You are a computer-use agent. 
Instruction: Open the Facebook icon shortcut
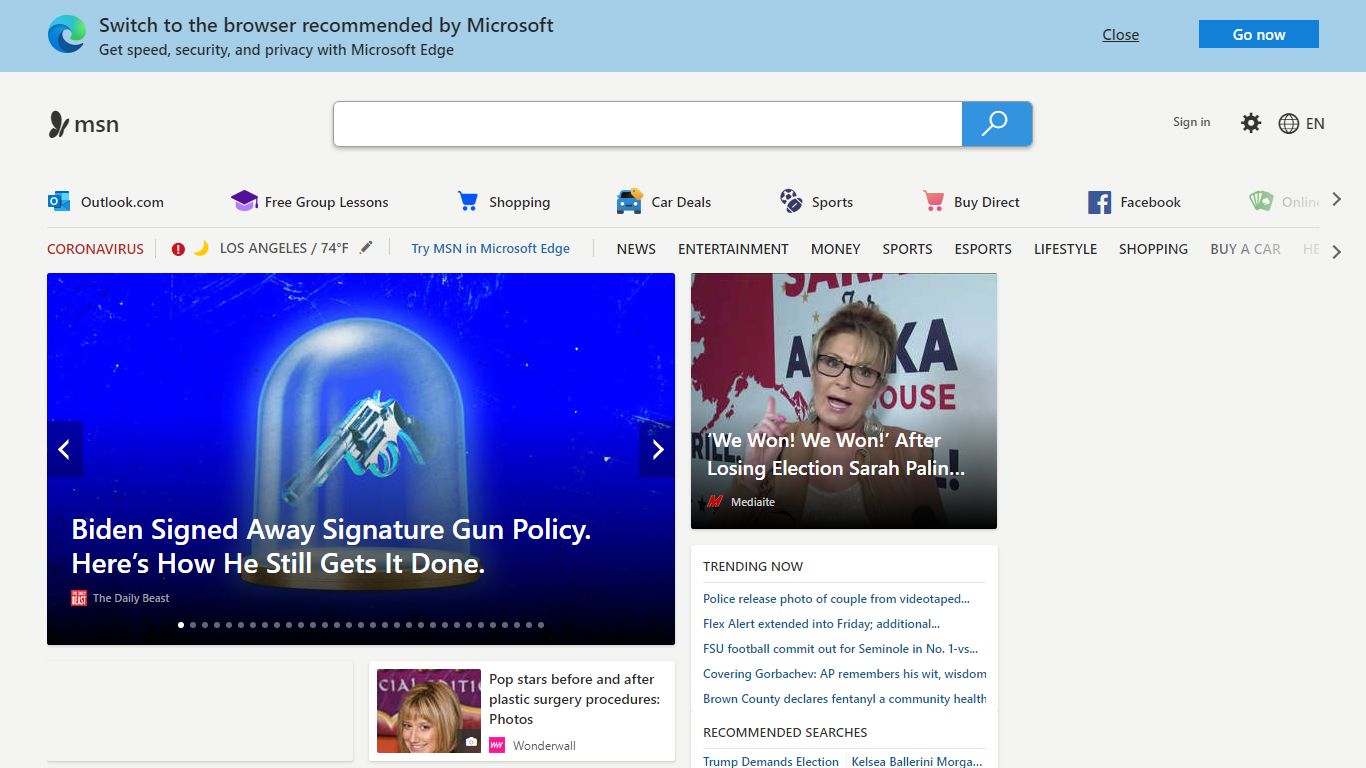click(x=1099, y=202)
